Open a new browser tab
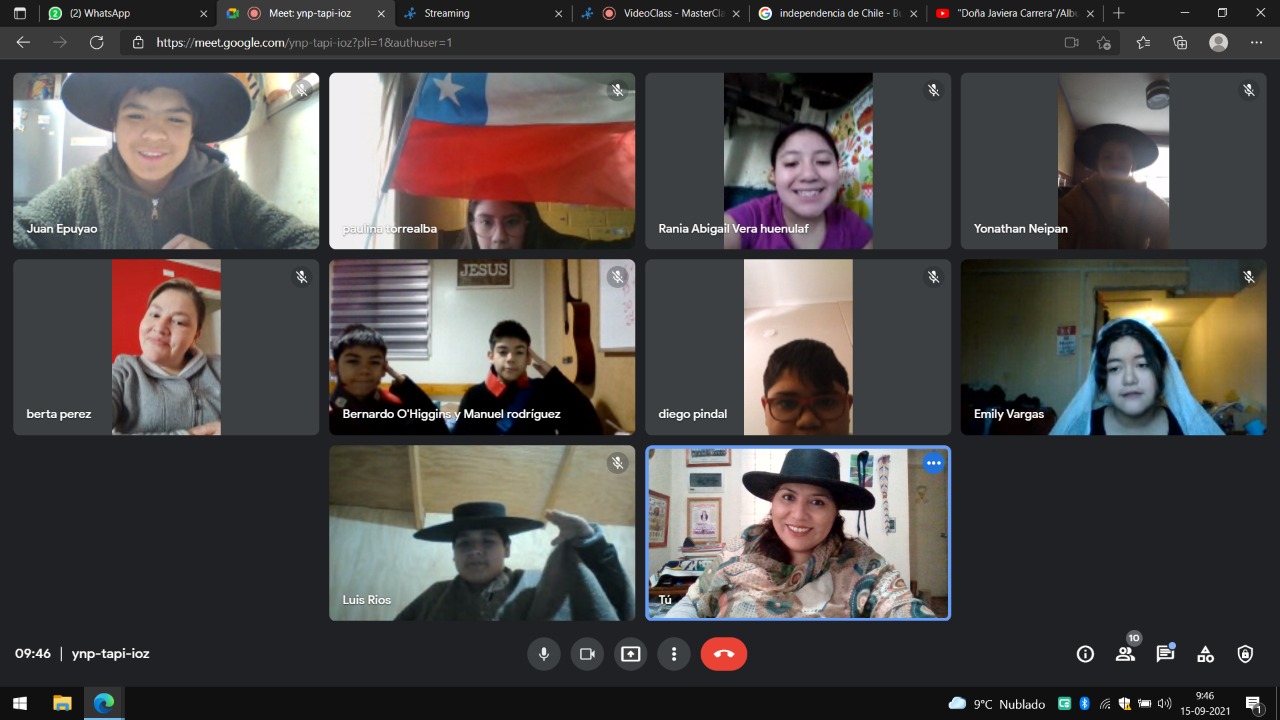Viewport: 1280px width, 720px height. (x=1119, y=14)
